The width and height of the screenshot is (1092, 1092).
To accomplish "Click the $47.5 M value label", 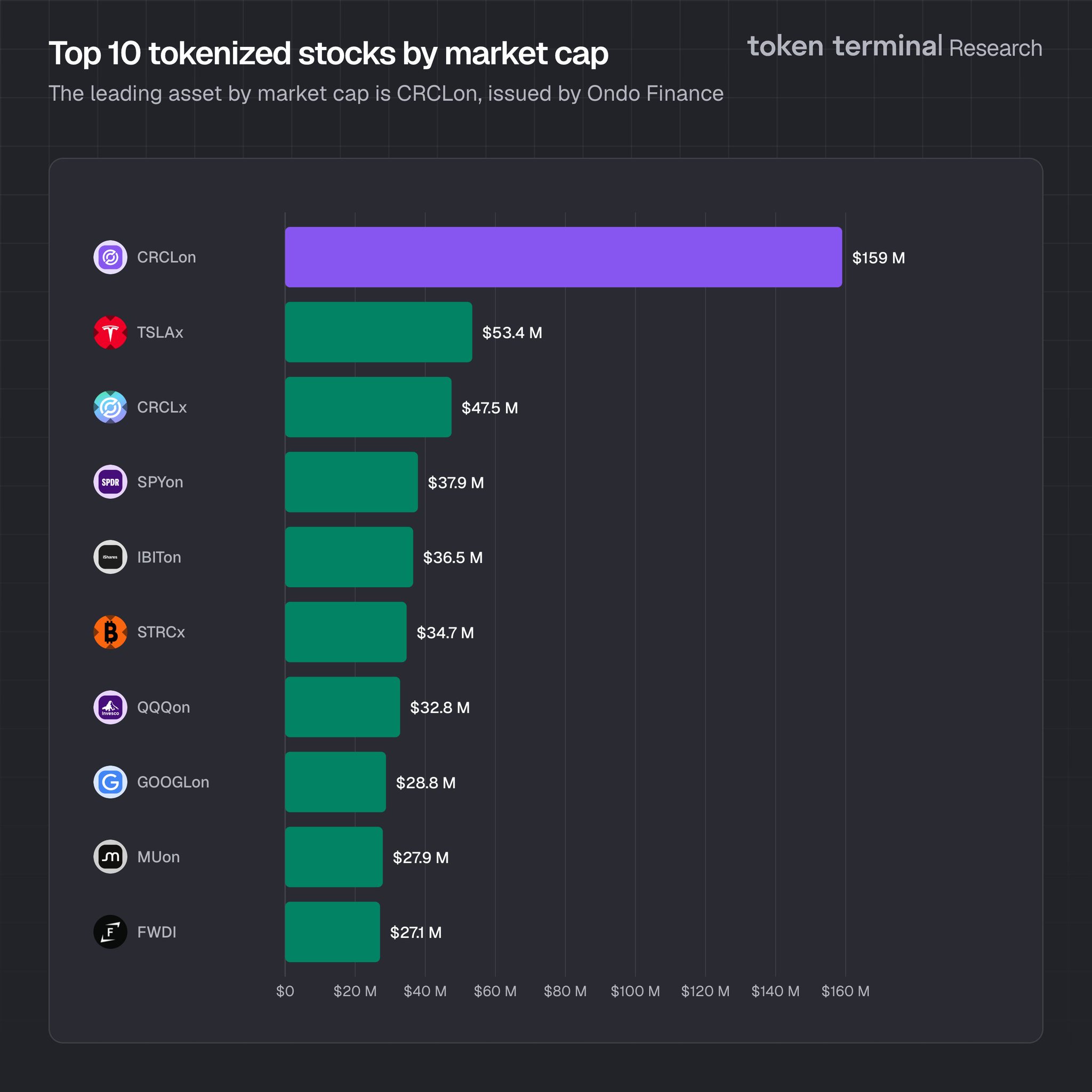I will tap(489, 407).
